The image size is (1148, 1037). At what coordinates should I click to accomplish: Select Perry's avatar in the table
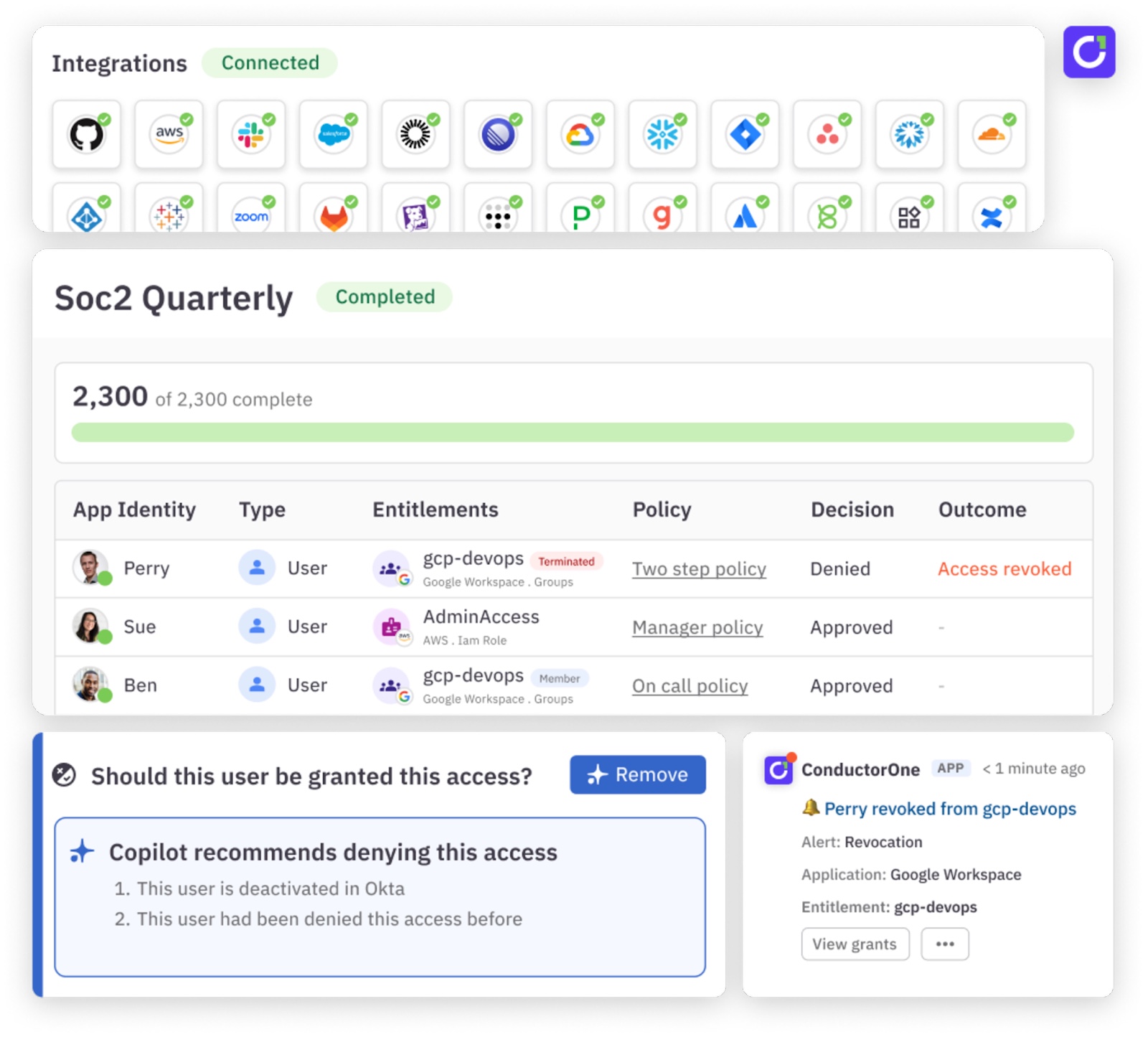pyautogui.click(x=90, y=568)
